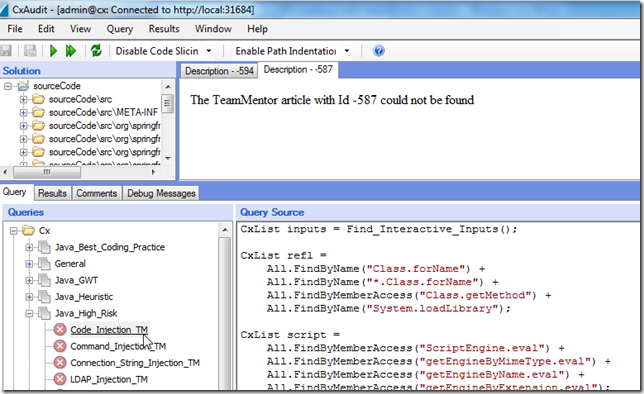Click the Disable Code Slicing button label
The width and height of the screenshot is (644, 394).
pos(157,51)
